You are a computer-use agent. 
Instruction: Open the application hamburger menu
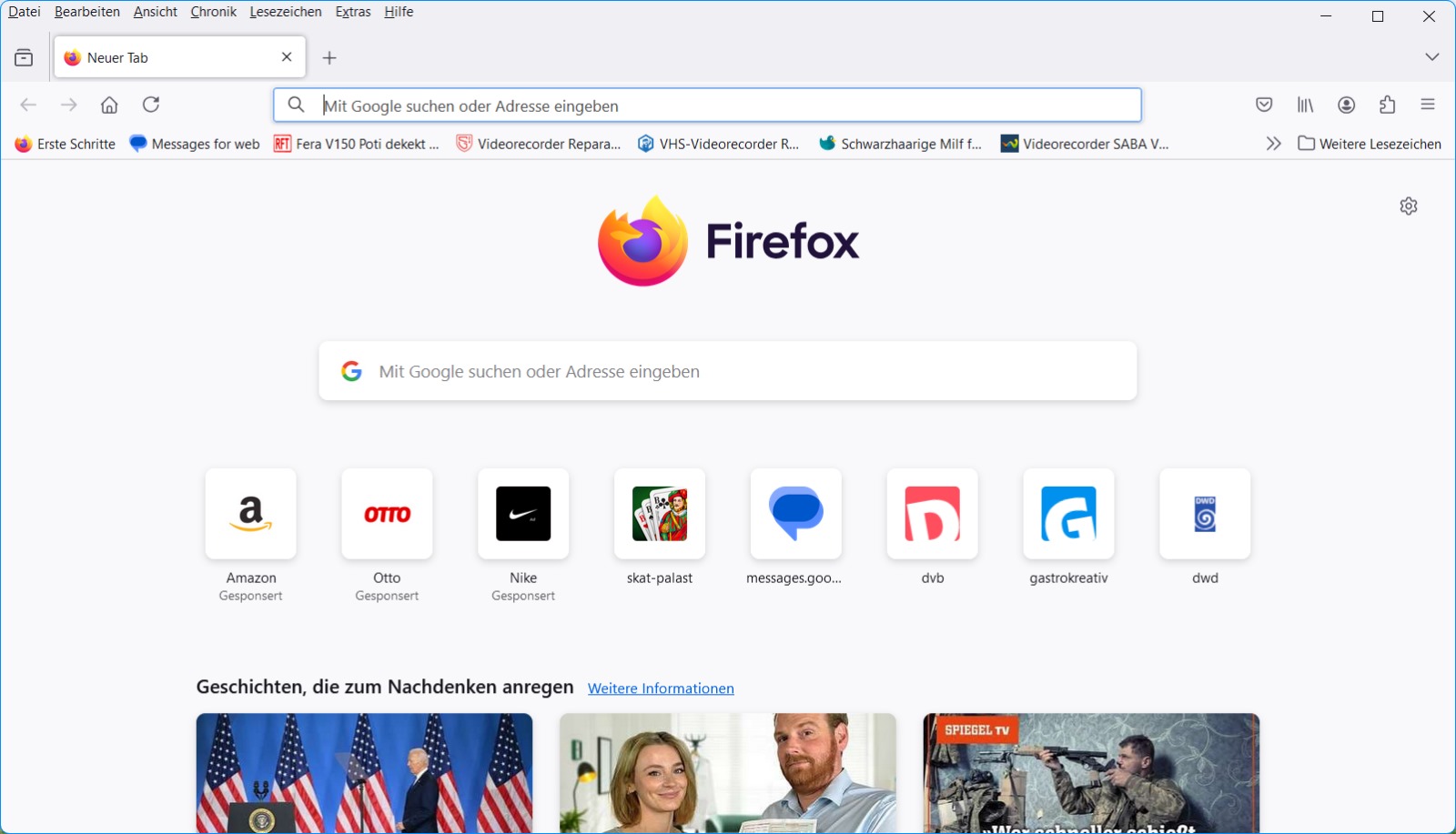[1428, 105]
